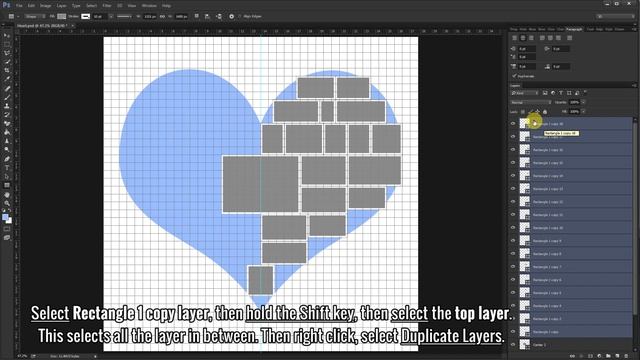This screenshot has width=640, height=360.
Task: Select the Hand tool
Action: click(x=7, y=194)
